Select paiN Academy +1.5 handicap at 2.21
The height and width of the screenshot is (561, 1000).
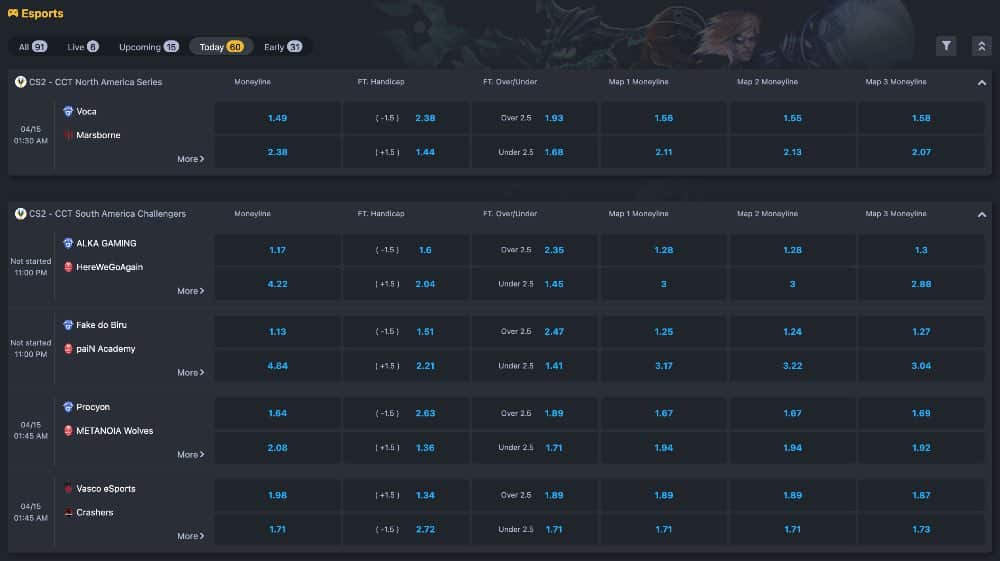[x=406, y=365]
